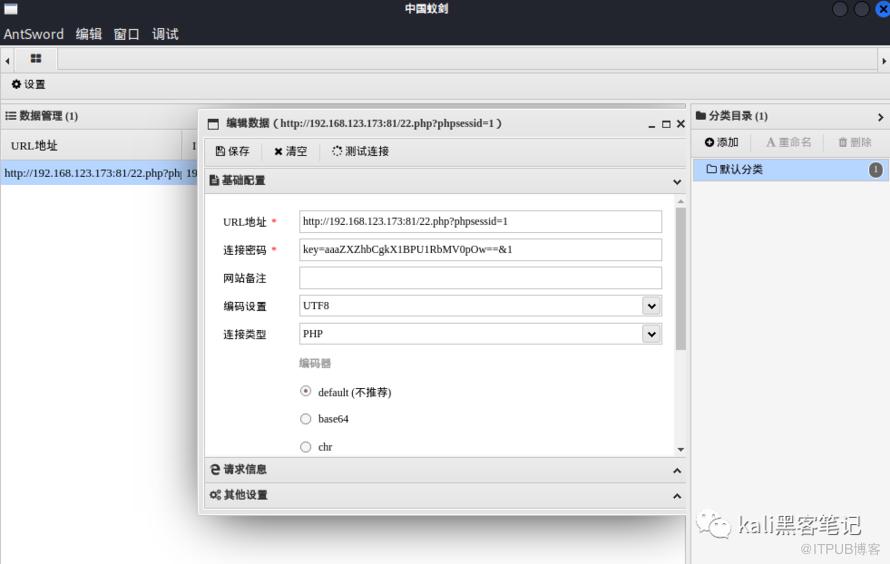Click the 默认分类 count badge
Screen dimensions: 890x564
pyautogui.click(x=876, y=170)
